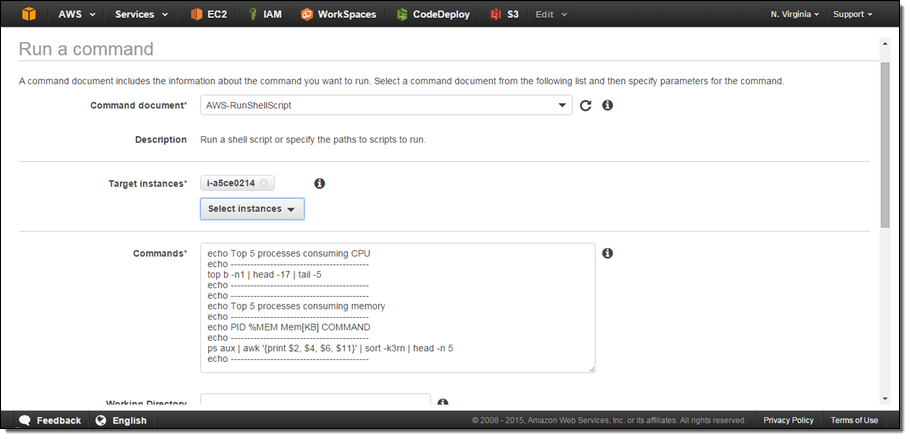Click the Command document label
The width and height of the screenshot is (910, 439).
click(139, 106)
